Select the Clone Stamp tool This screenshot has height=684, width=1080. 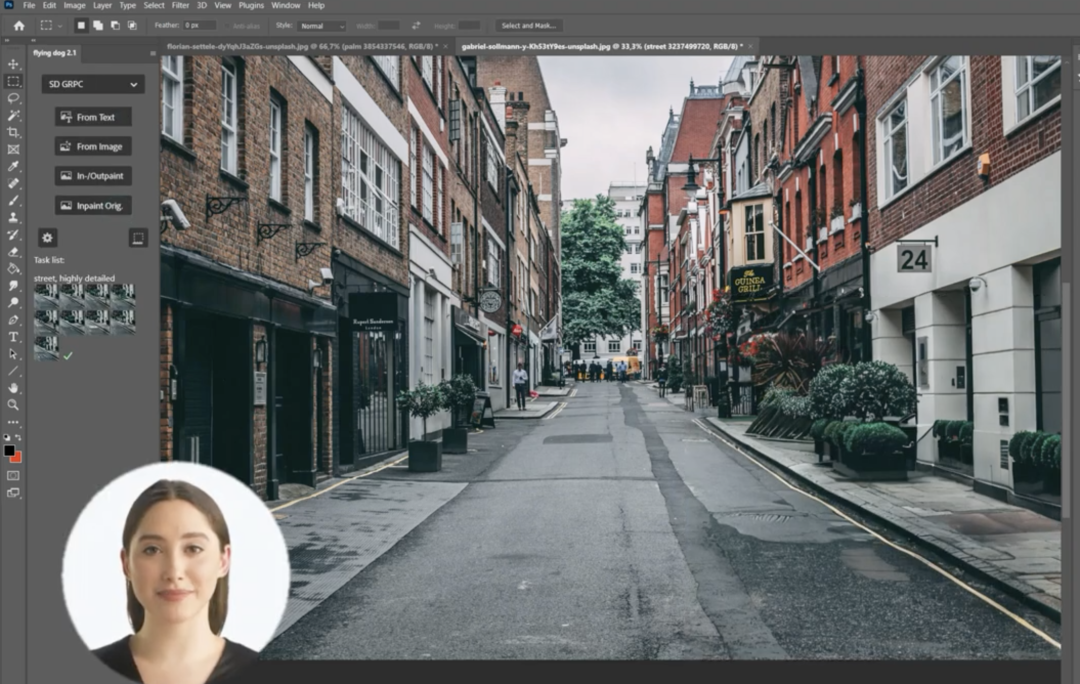pos(13,218)
